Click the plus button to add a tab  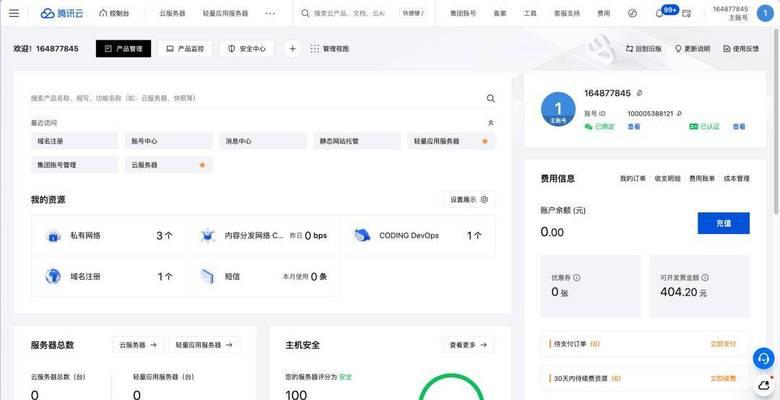[292, 49]
